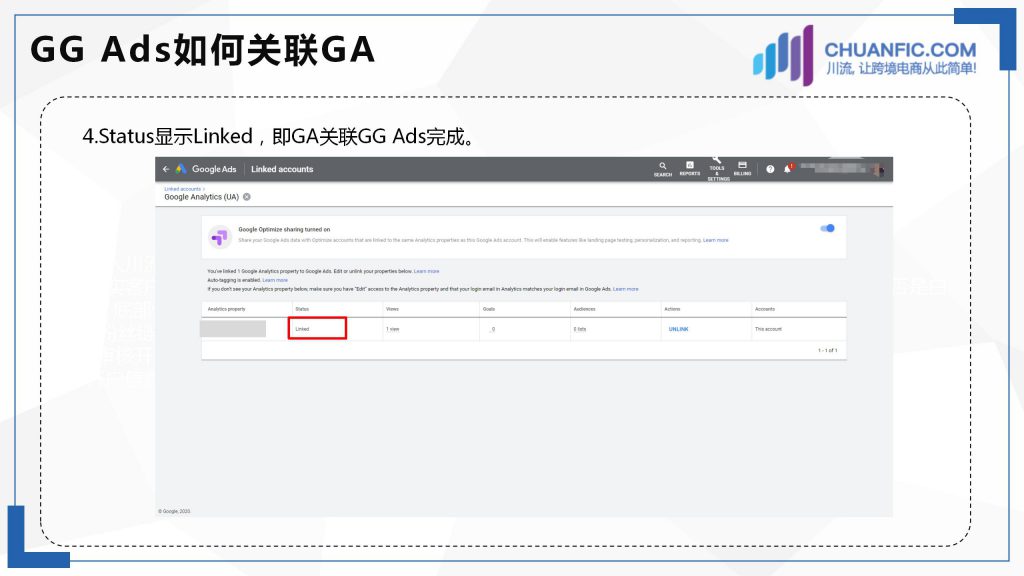Close Google Analytics (UA) with the X icon
Image resolution: width=1024 pixels, height=576 pixels.
pyautogui.click(x=247, y=197)
